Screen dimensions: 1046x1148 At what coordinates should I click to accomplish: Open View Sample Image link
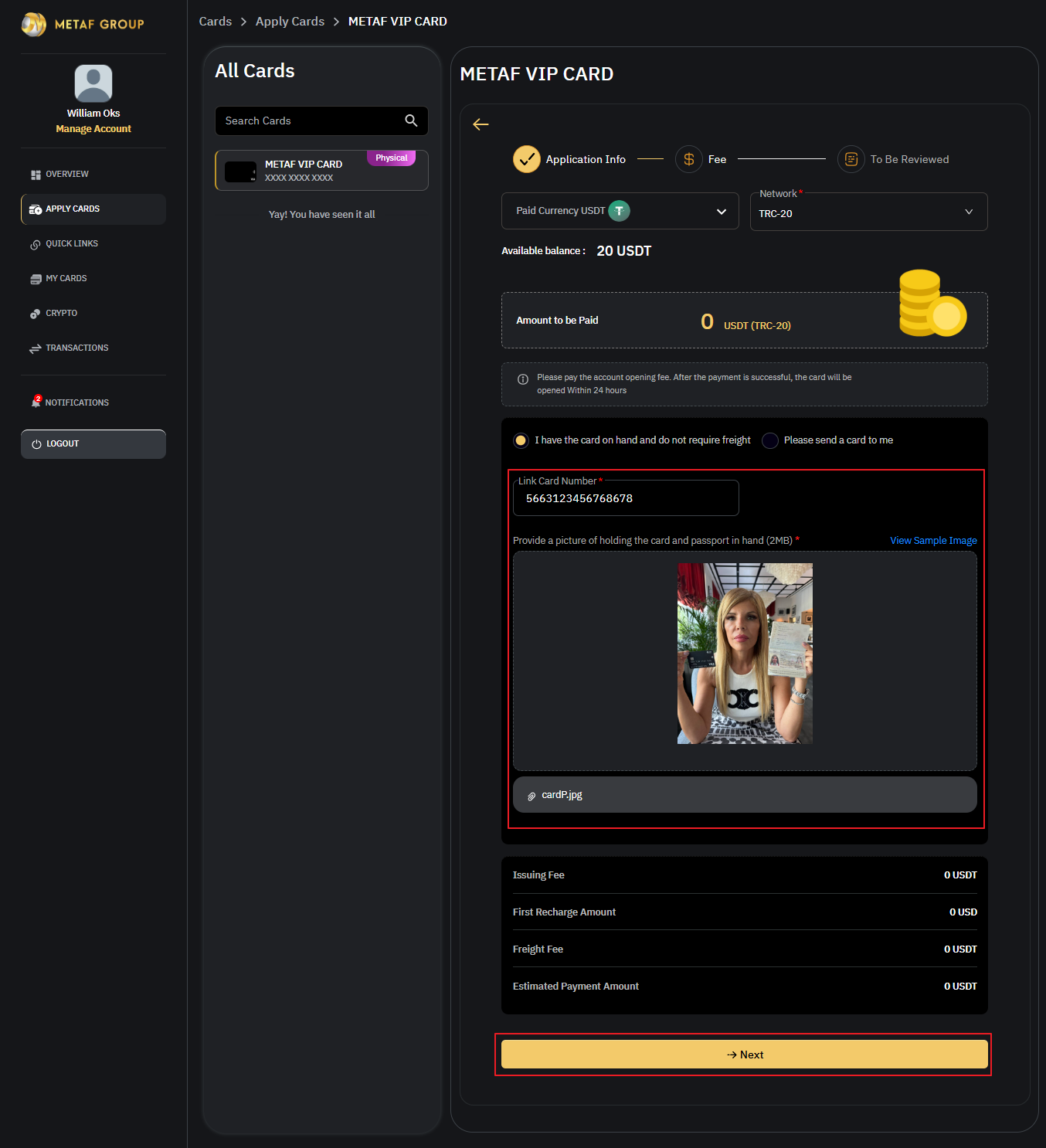933,541
